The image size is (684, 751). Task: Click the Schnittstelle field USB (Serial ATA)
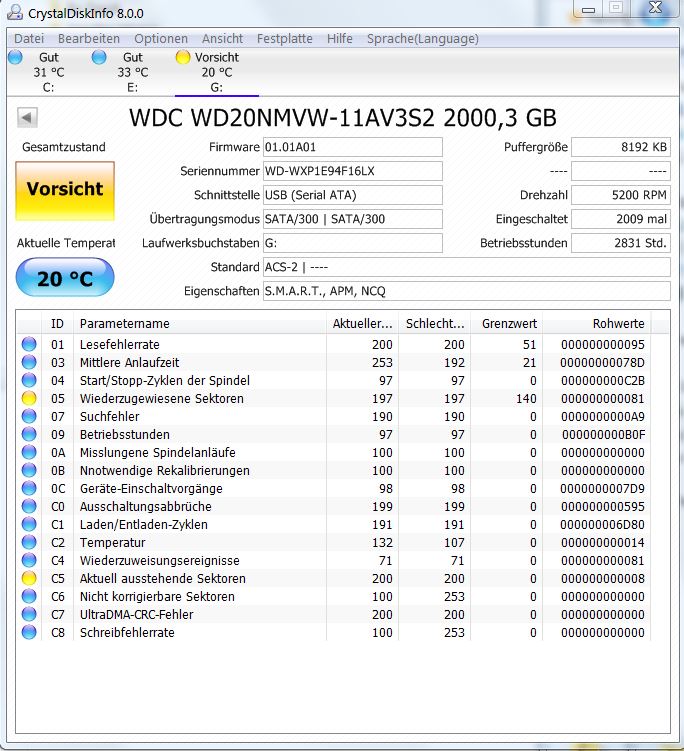[353, 195]
